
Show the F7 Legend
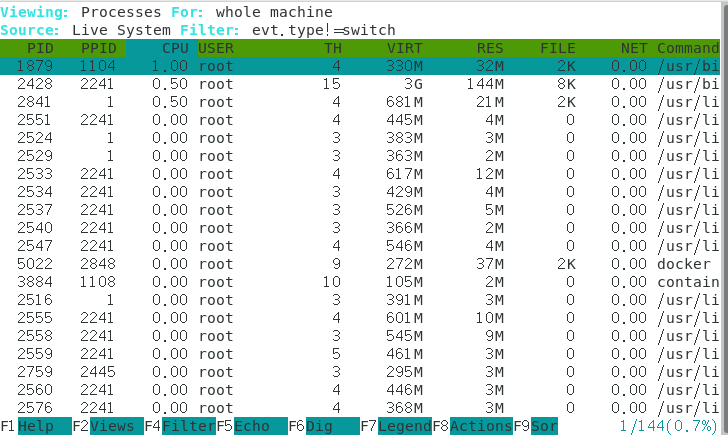pyautogui.click(x=396, y=426)
